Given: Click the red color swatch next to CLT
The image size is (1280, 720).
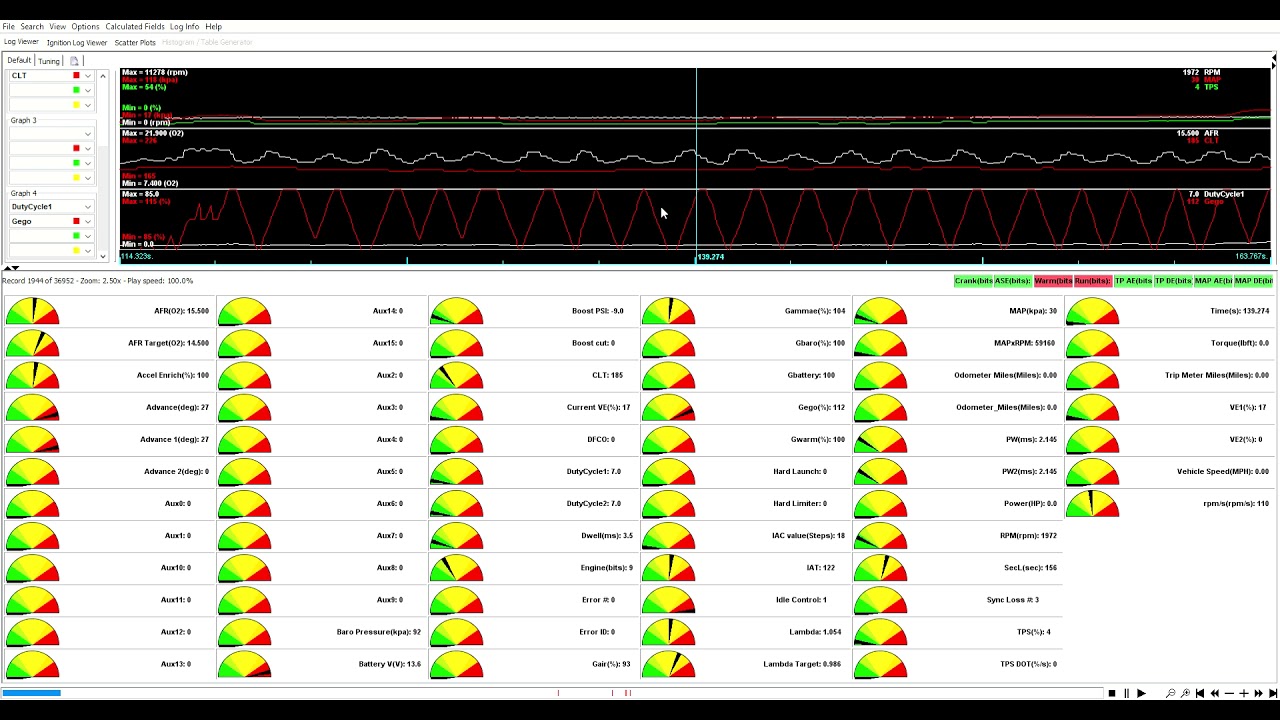Looking at the screenshot, I should pyautogui.click(x=76, y=76).
